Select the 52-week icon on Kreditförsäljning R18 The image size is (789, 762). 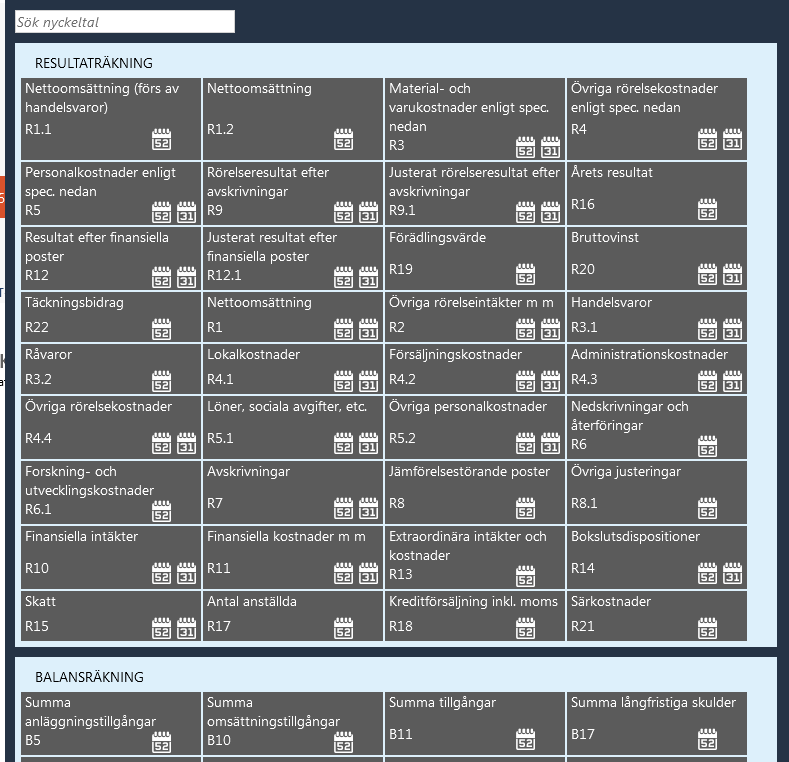point(525,628)
